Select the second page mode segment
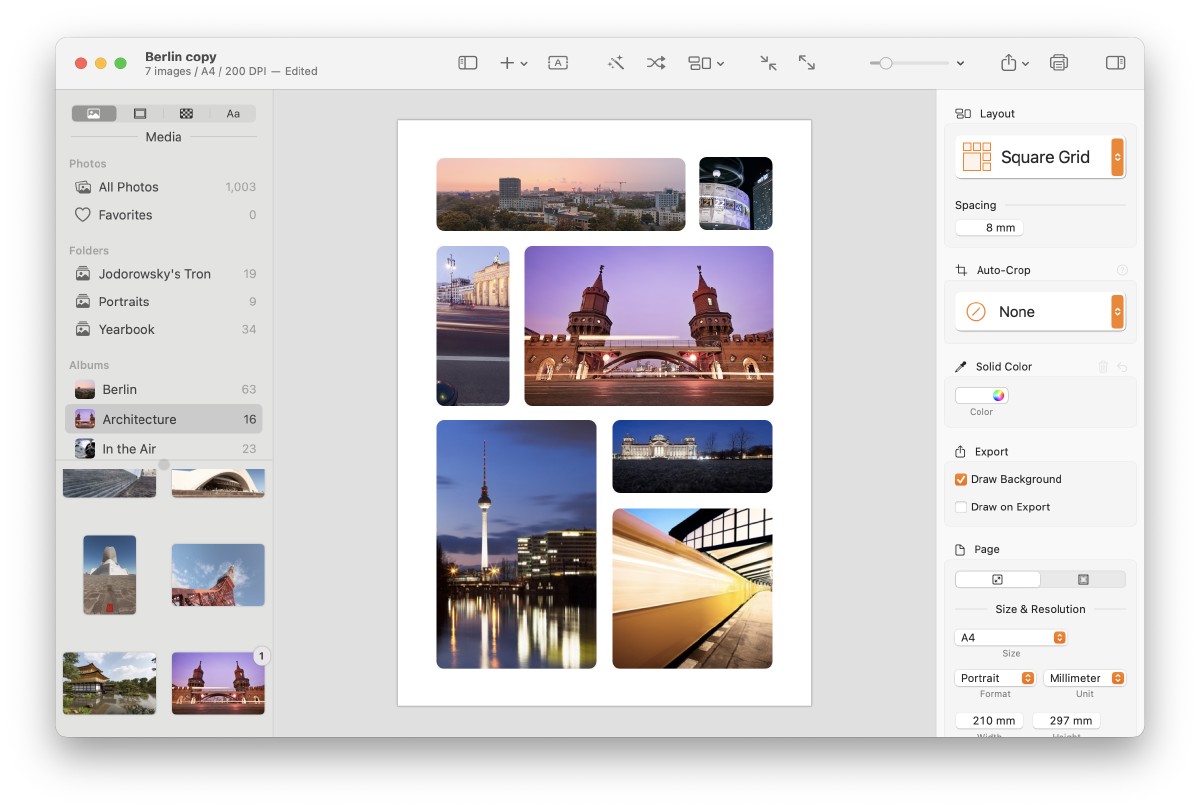This screenshot has height=810, width=1200. (x=1083, y=579)
